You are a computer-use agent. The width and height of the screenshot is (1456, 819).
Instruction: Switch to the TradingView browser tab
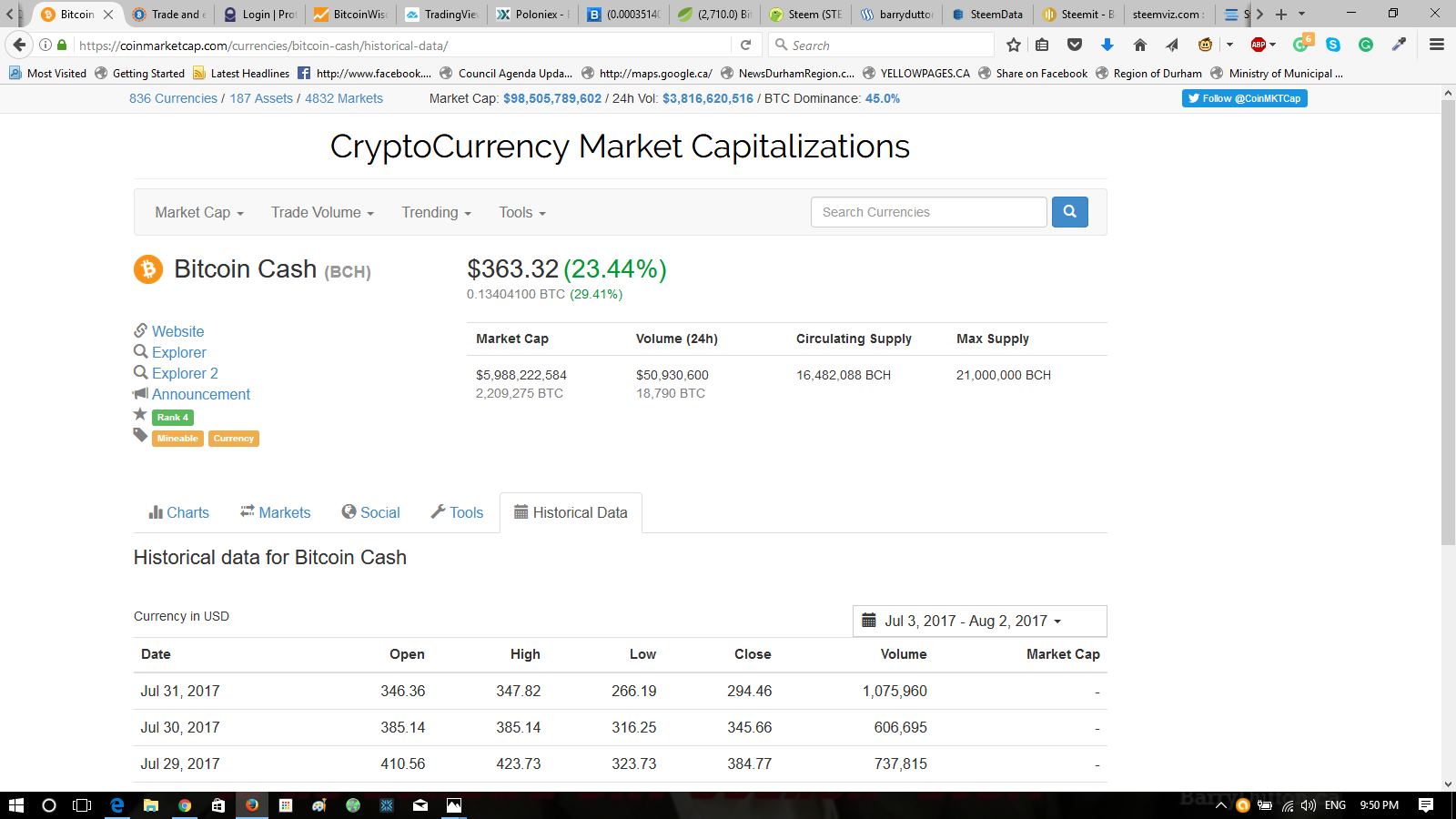click(442, 14)
